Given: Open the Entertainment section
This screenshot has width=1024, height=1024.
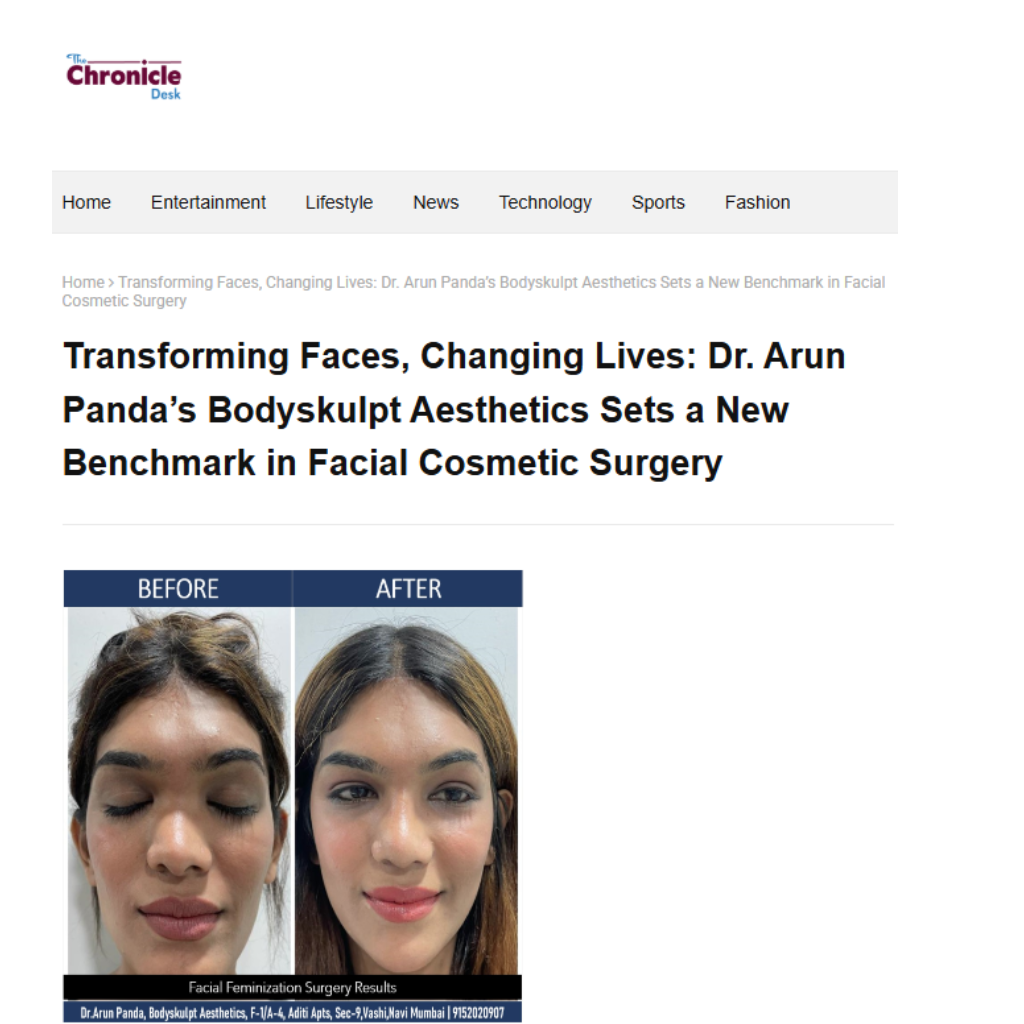Looking at the screenshot, I should tap(208, 202).
